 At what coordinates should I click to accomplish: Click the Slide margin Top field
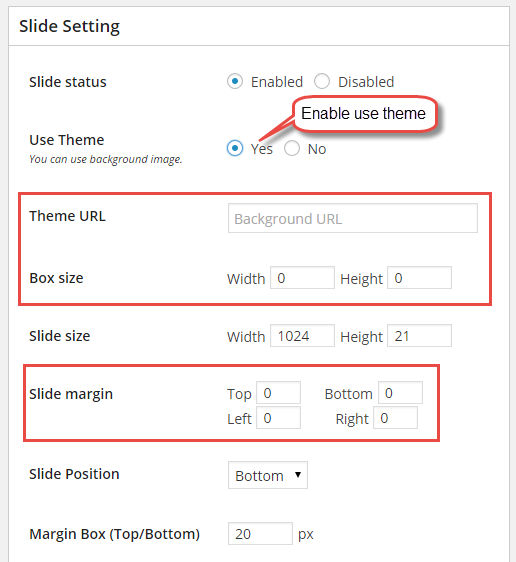[278, 393]
